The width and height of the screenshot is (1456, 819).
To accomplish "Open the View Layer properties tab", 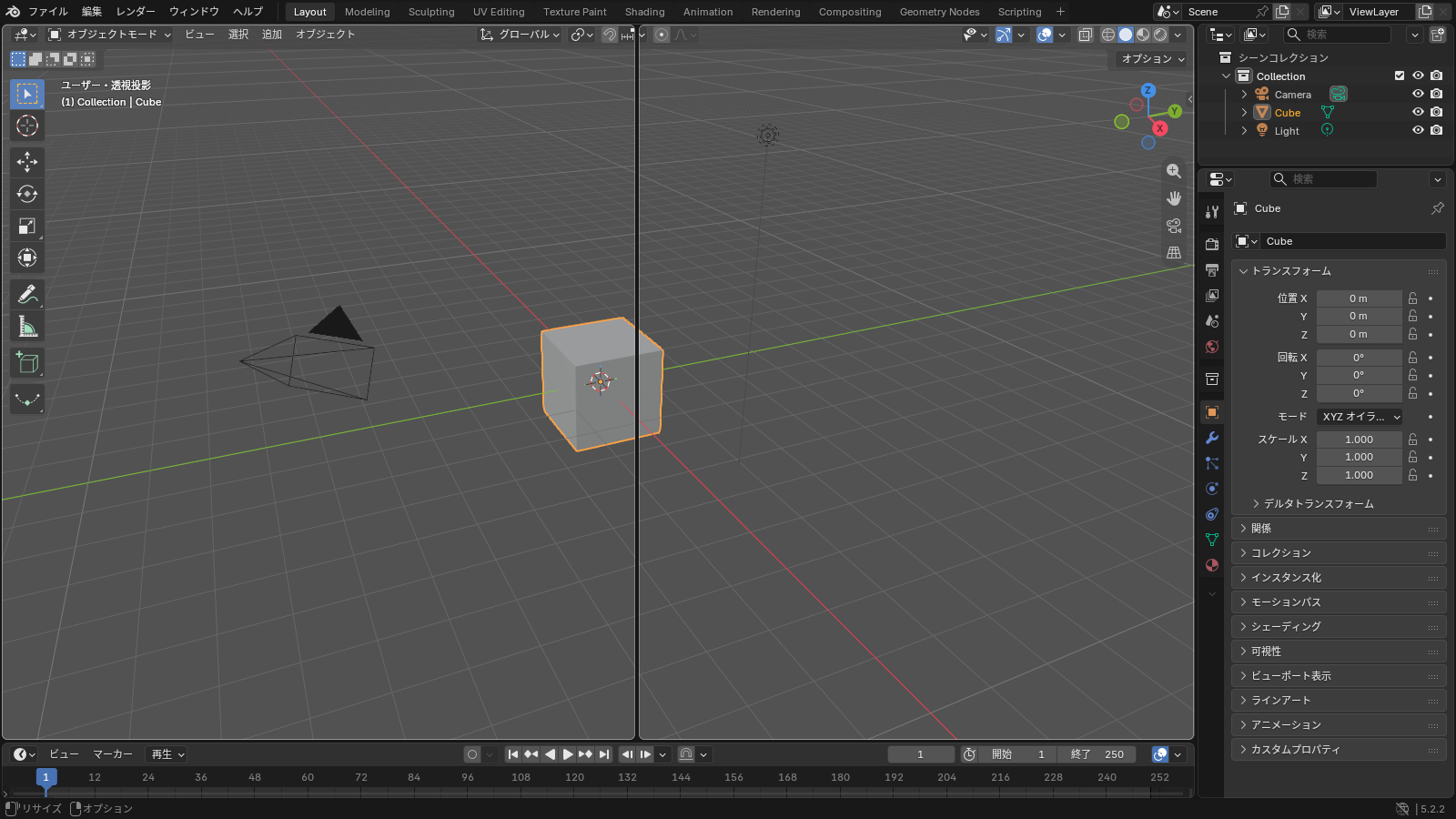I will (1212, 296).
